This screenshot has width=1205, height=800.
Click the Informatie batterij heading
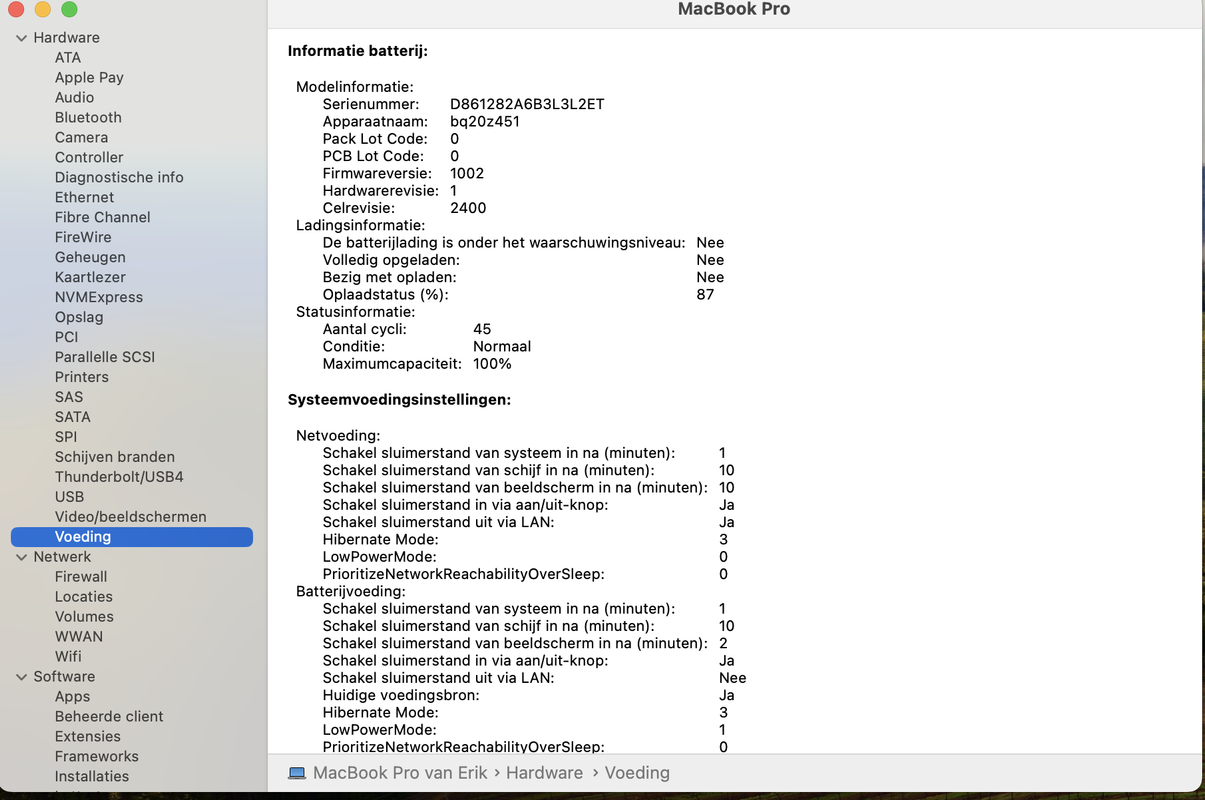pos(358,51)
